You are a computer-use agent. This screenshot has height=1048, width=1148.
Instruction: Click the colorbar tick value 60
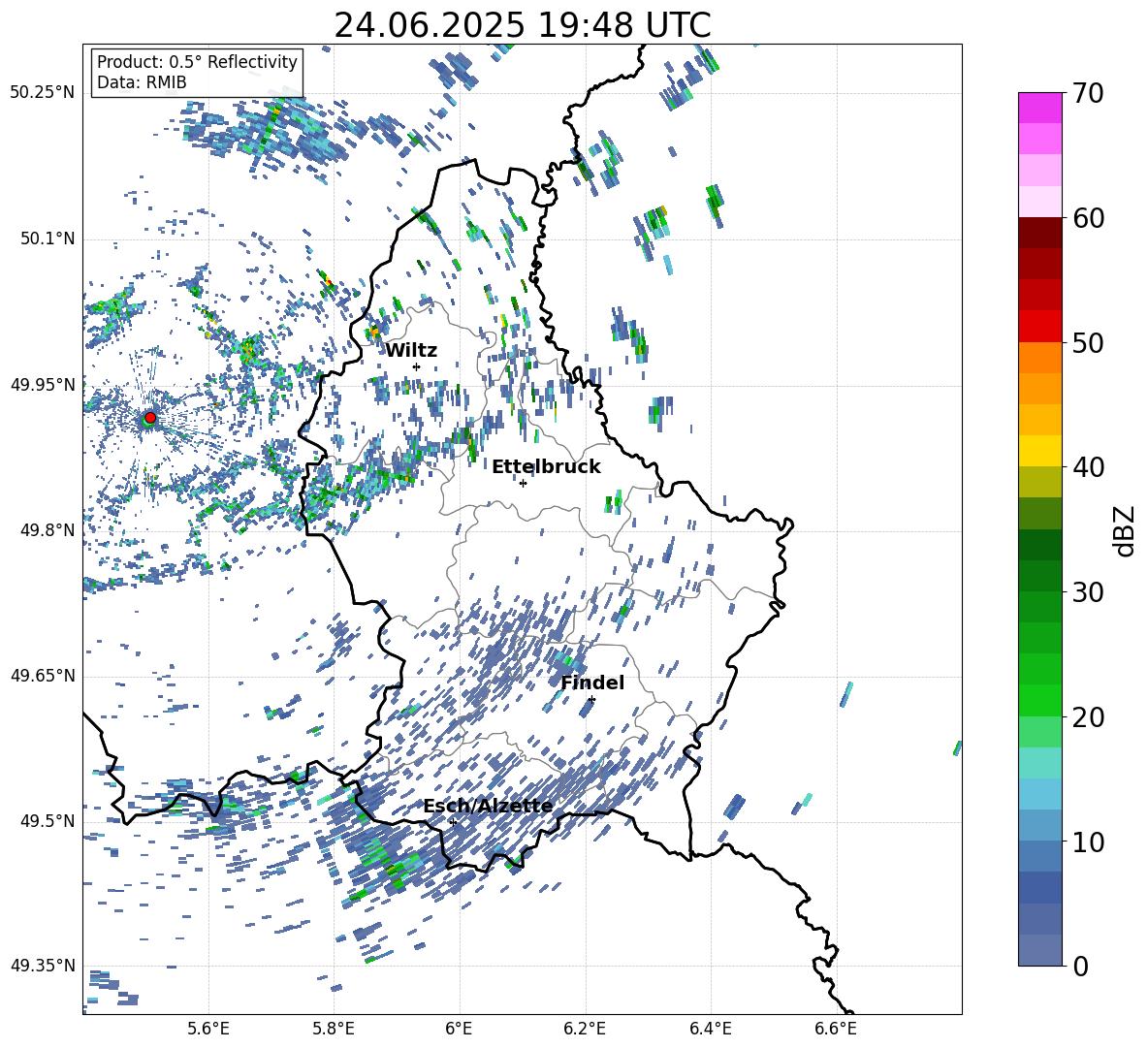pyautogui.click(x=1089, y=218)
